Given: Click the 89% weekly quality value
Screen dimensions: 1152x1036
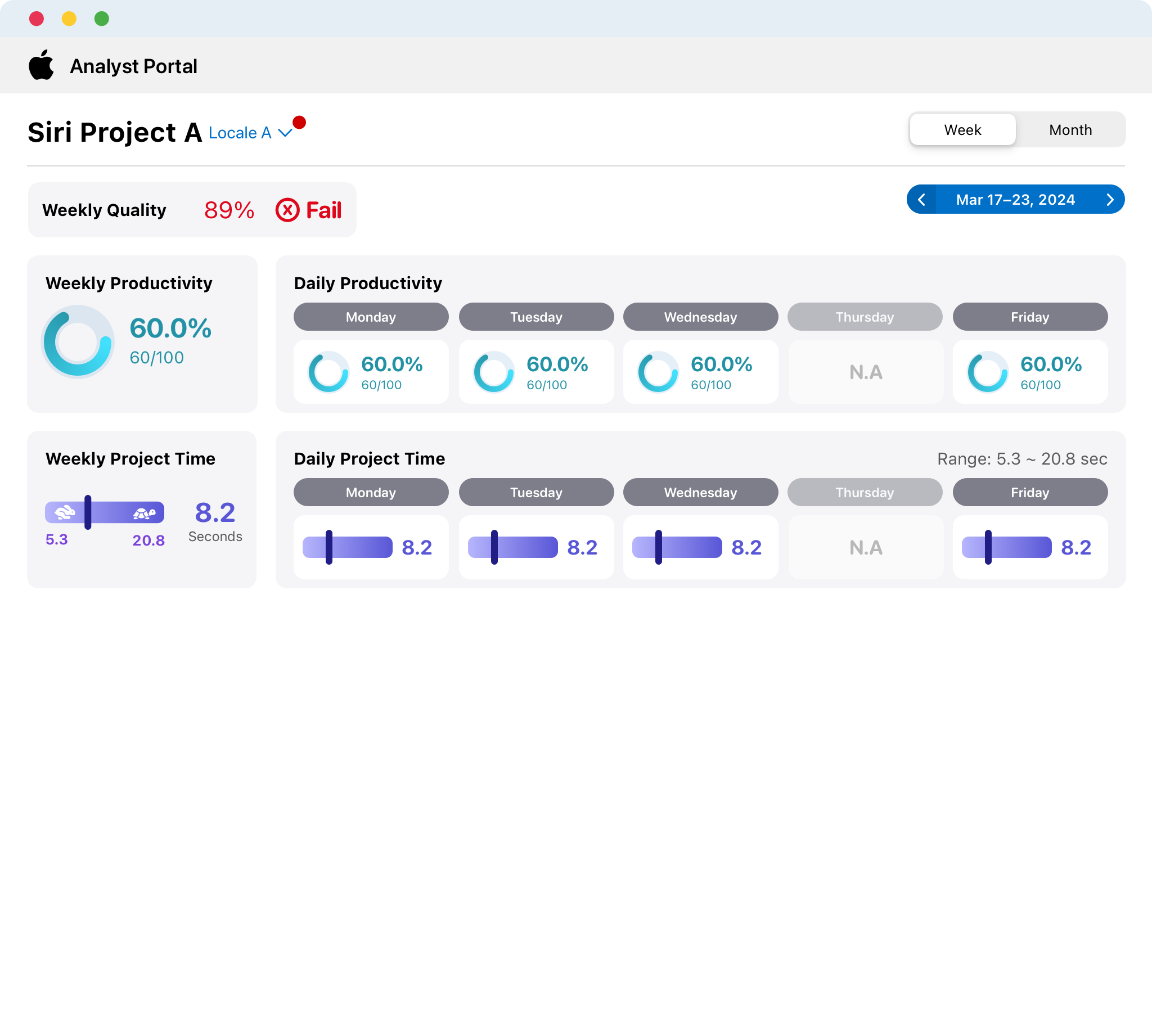Looking at the screenshot, I should click(229, 210).
